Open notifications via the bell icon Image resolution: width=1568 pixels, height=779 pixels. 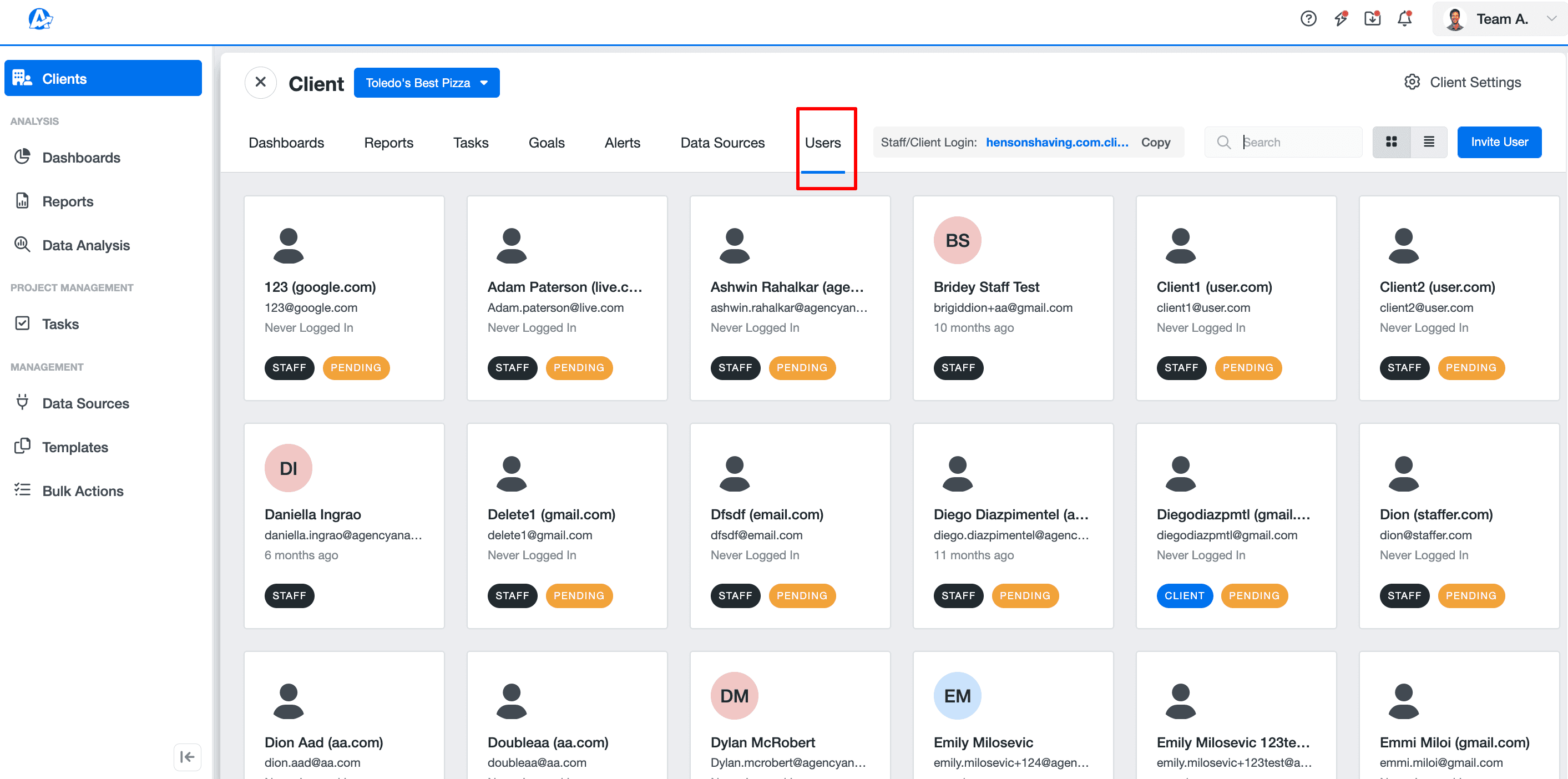(1404, 19)
